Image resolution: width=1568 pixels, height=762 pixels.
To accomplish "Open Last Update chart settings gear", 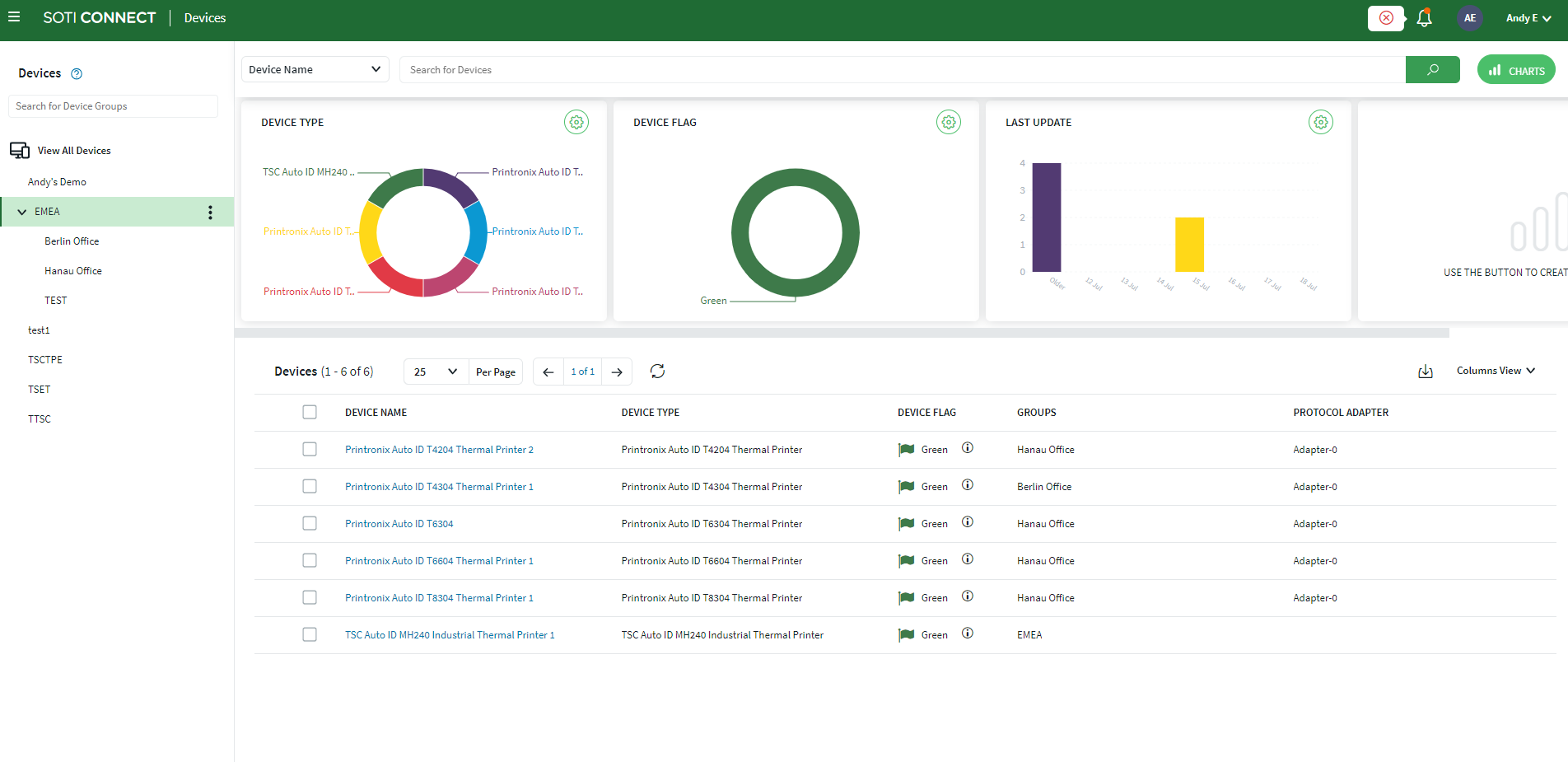I will coord(1321,122).
